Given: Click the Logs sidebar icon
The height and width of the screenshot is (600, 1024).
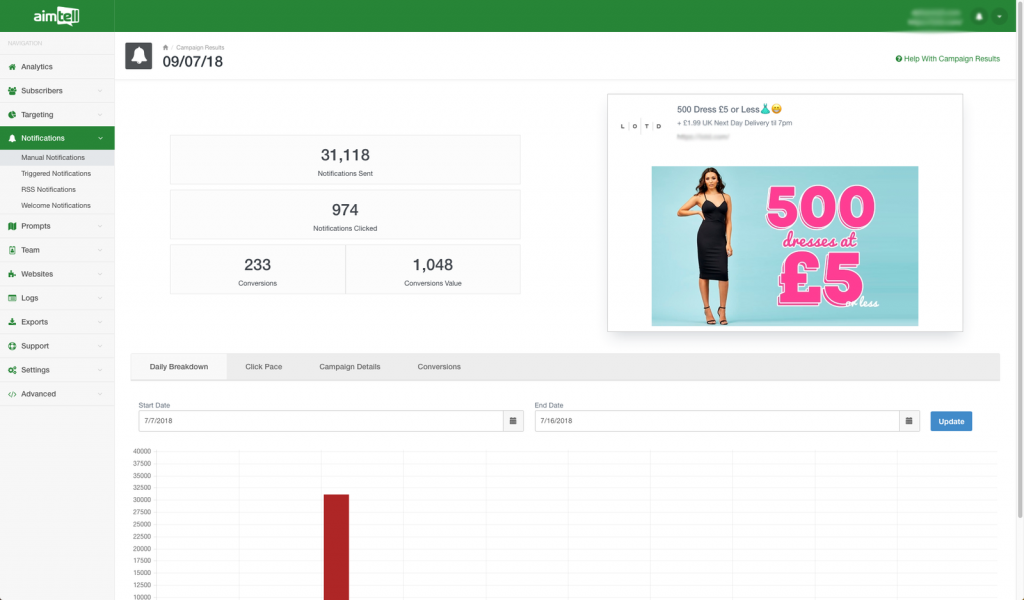Looking at the screenshot, I should [14, 298].
